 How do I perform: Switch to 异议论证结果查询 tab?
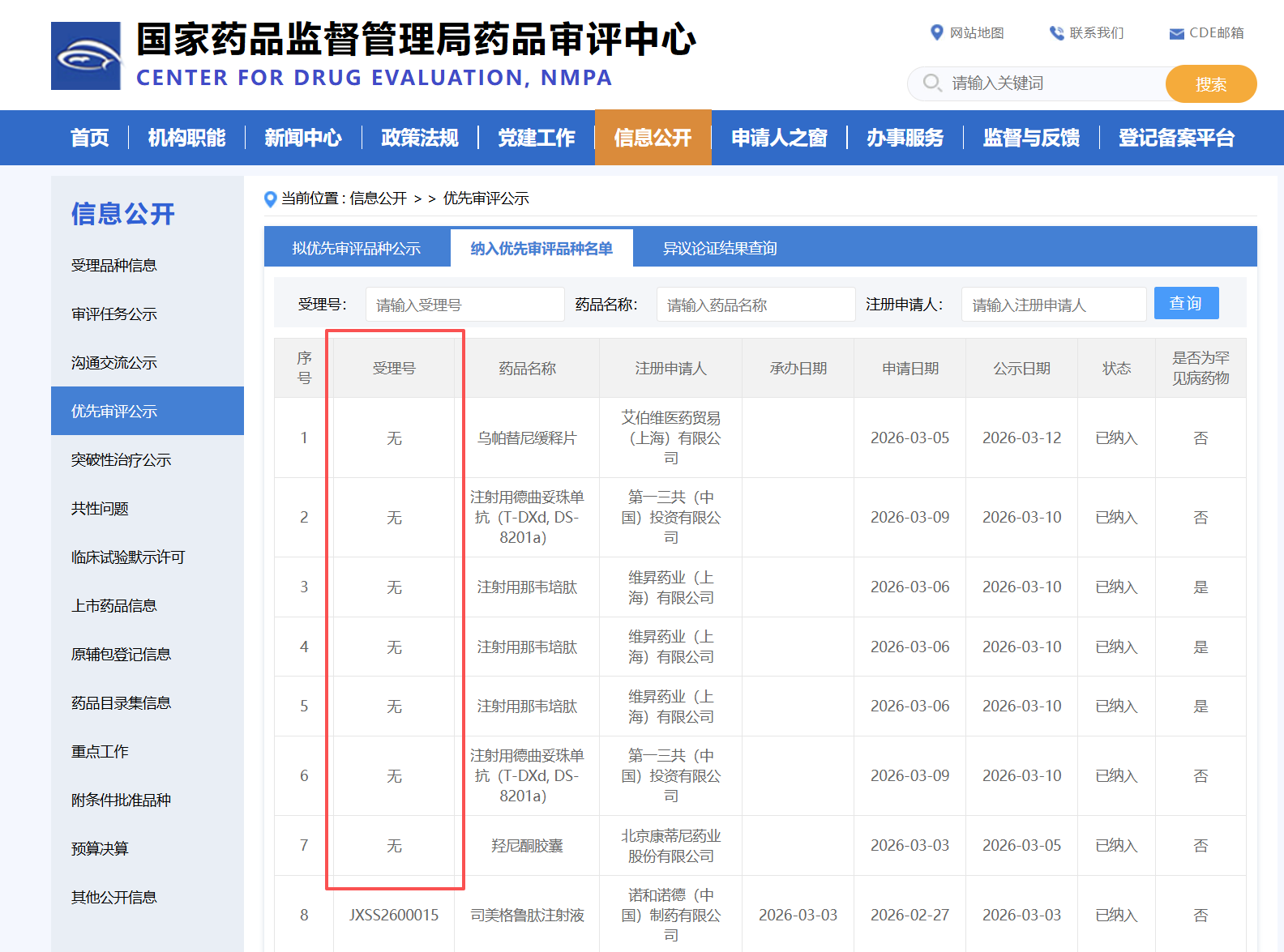pos(719,248)
